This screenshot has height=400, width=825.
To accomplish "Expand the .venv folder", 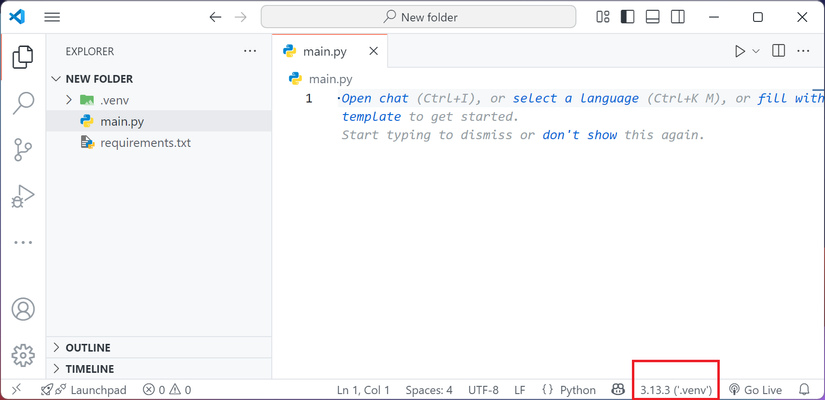I will coord(69,100).
